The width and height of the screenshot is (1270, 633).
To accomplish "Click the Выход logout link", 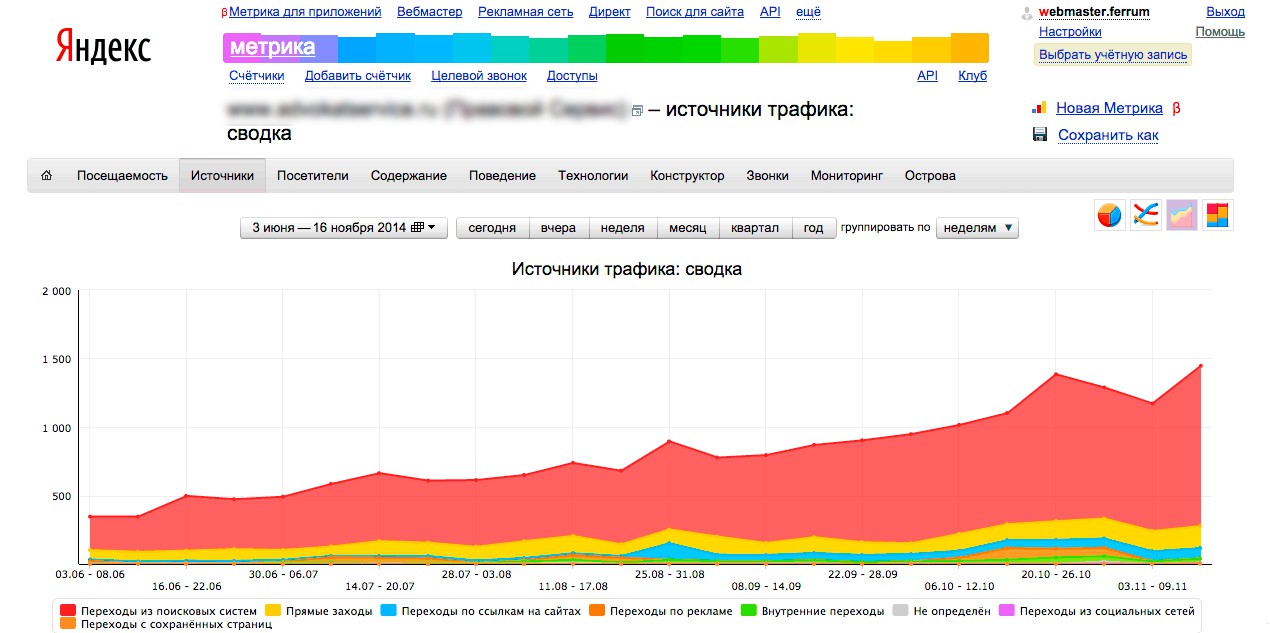I will [x=1226, y=12].
